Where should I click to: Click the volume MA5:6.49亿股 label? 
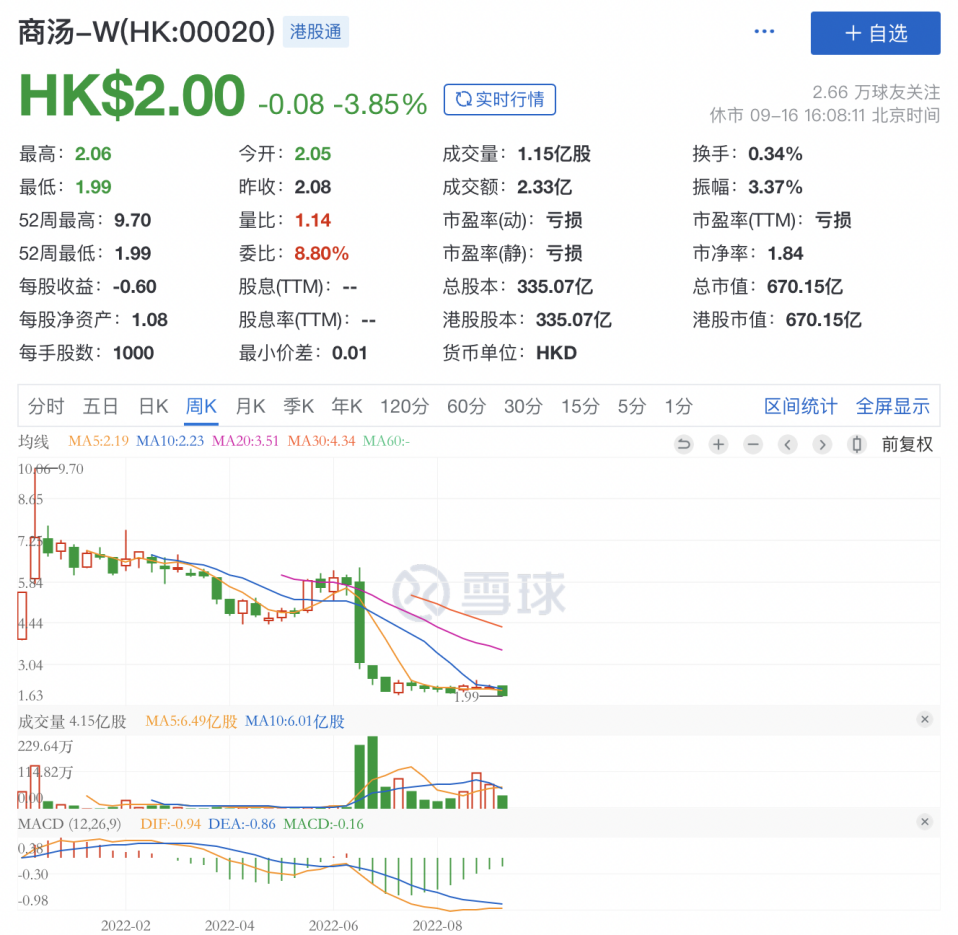pos(191,721)
